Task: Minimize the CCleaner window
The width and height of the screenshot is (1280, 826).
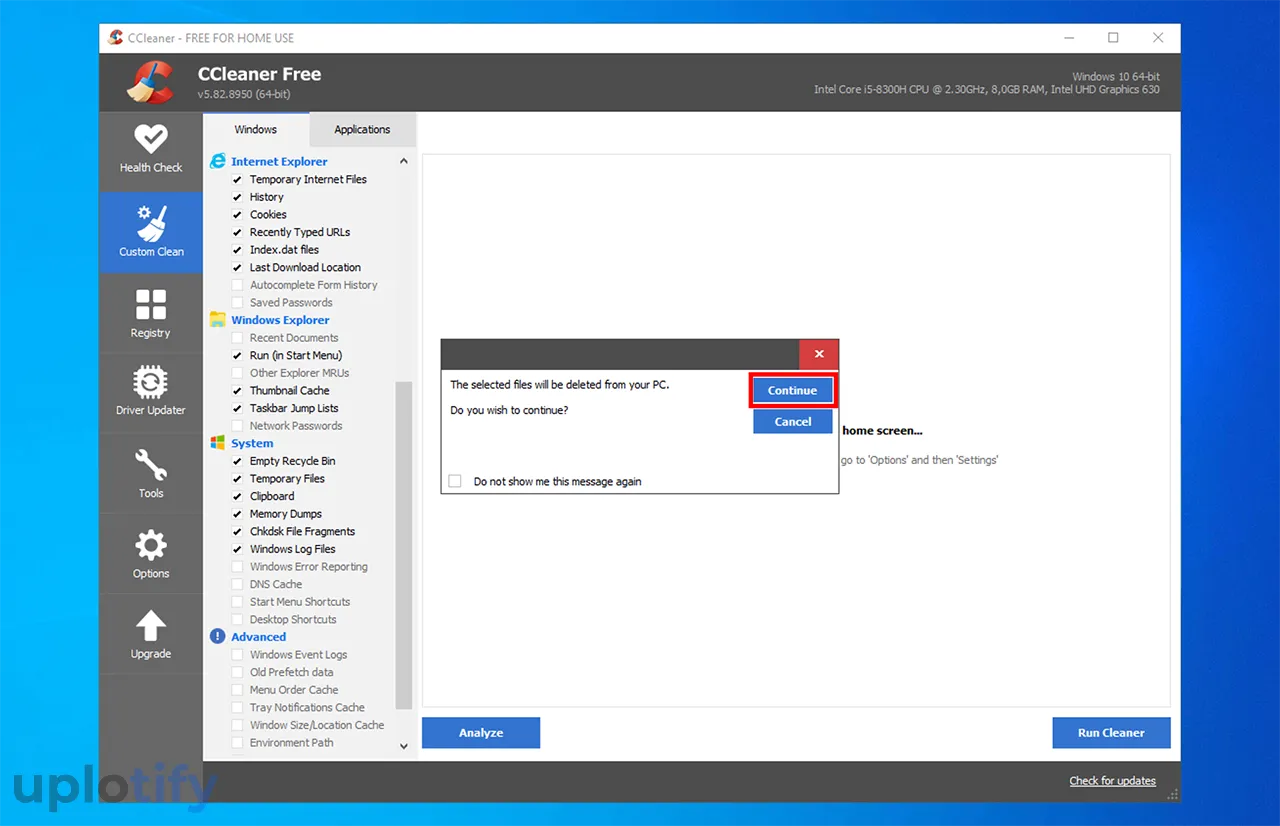Action: (1069, 38)
